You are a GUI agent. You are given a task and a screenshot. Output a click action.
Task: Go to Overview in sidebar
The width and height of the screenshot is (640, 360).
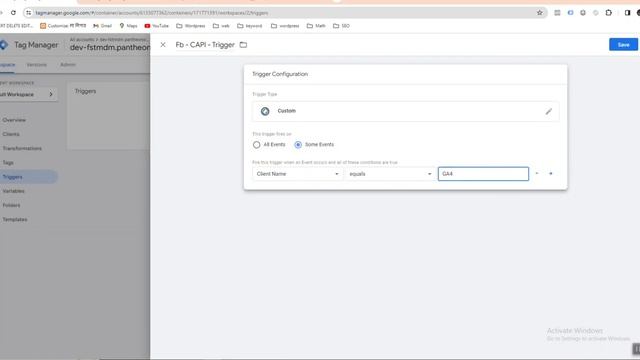[14, 120]
